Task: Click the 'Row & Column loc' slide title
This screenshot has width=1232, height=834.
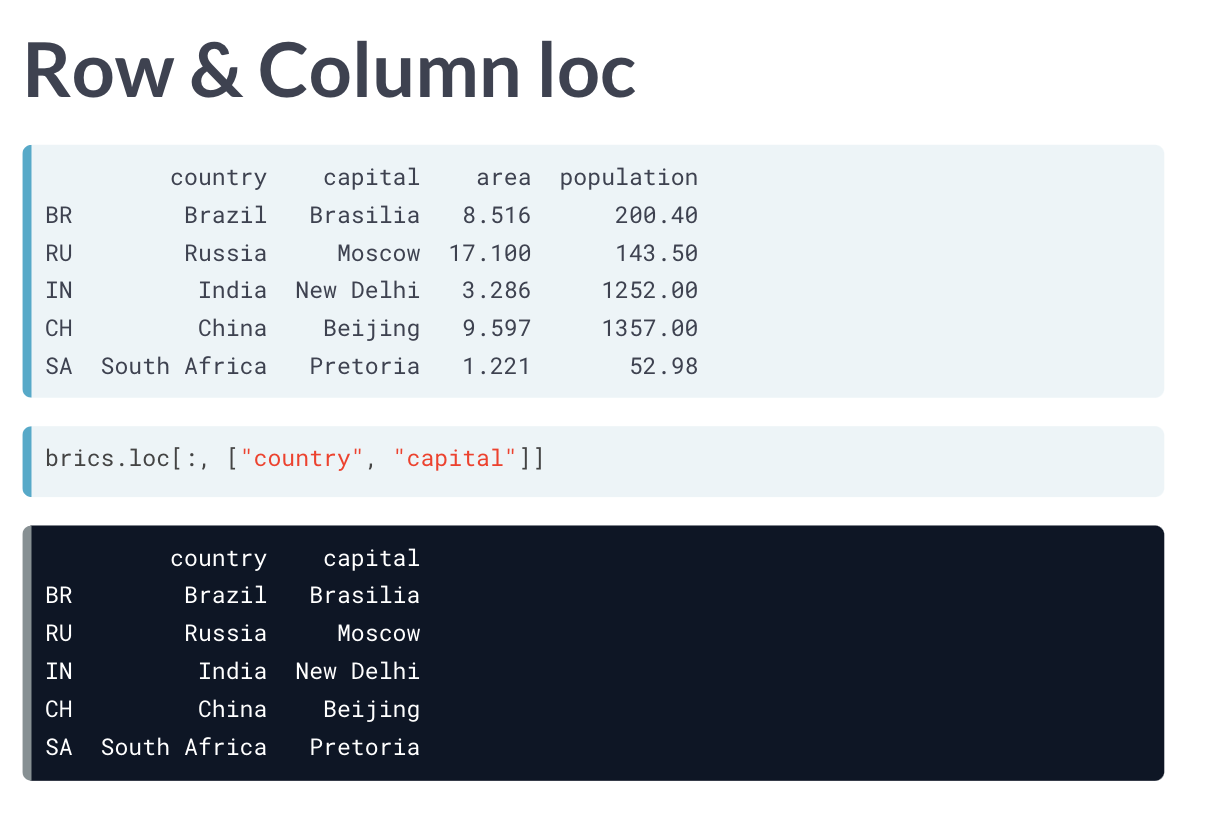Action: pyautogui.click(x=330, y=70)
